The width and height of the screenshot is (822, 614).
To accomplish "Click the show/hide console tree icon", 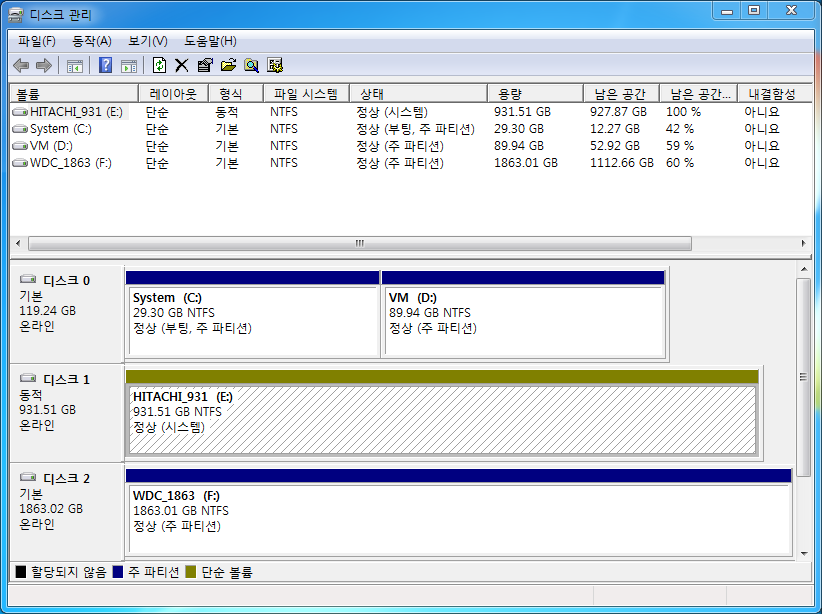I will [74, 66].
